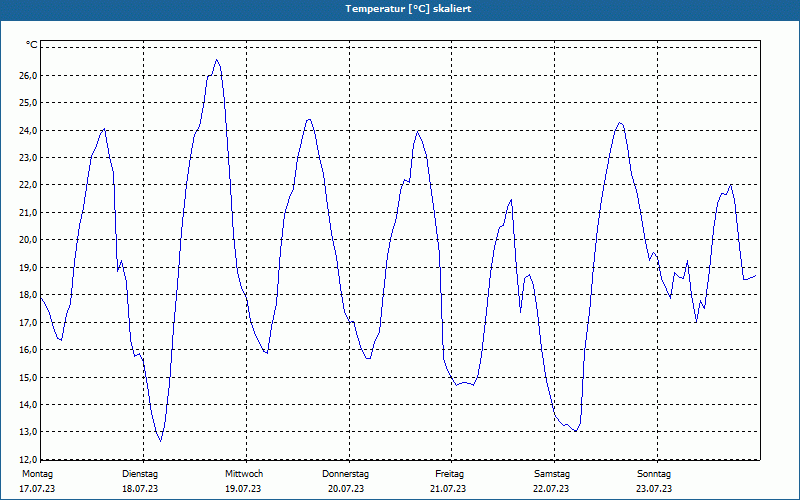800x500 pixels.
Task: Select the 22,0 y-axis value
Action: (x=29, y=185)
